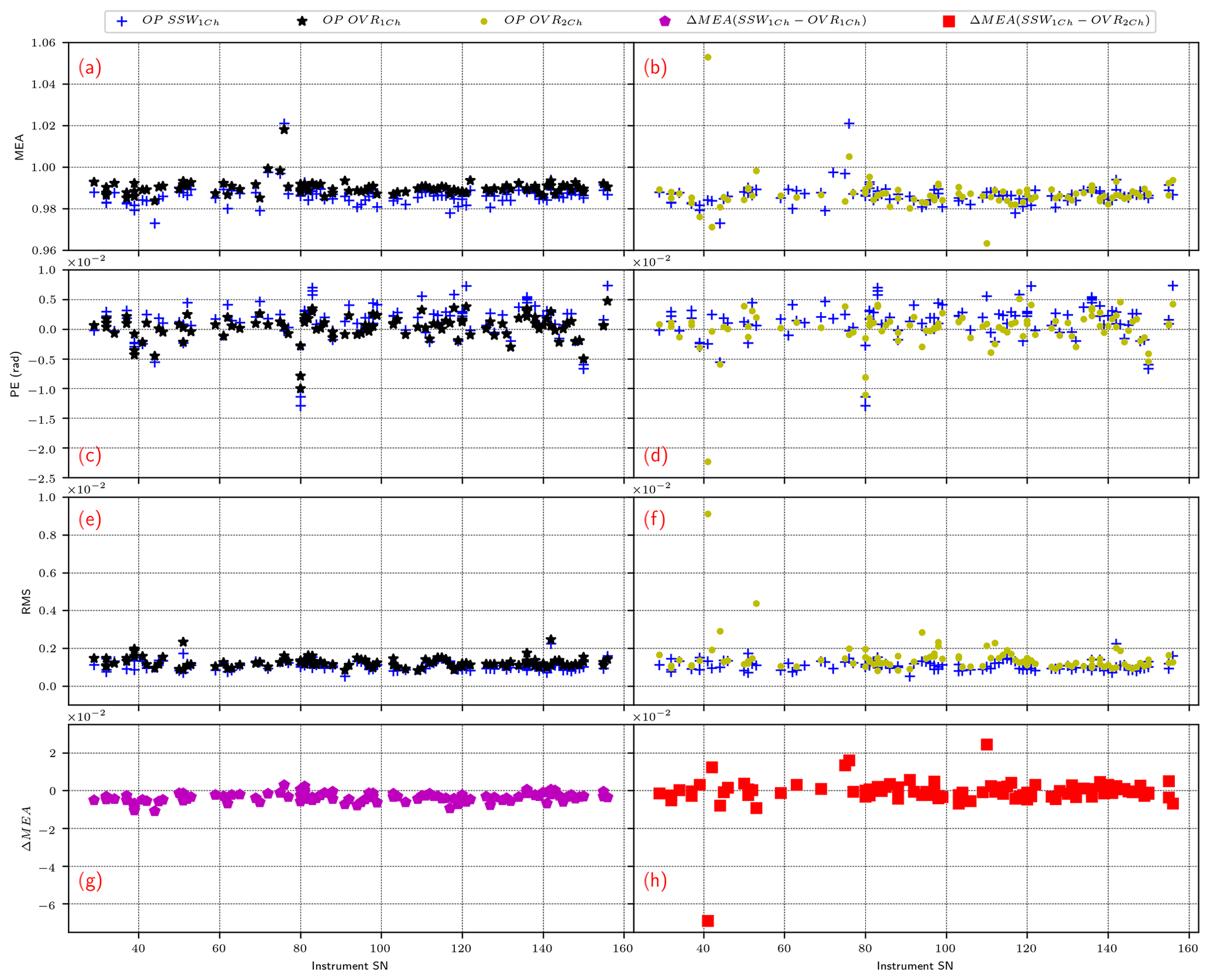The height and width of the screenshot is (980, 1210).
Task: Click the red (d) panel label
Action: pos(655,455)
